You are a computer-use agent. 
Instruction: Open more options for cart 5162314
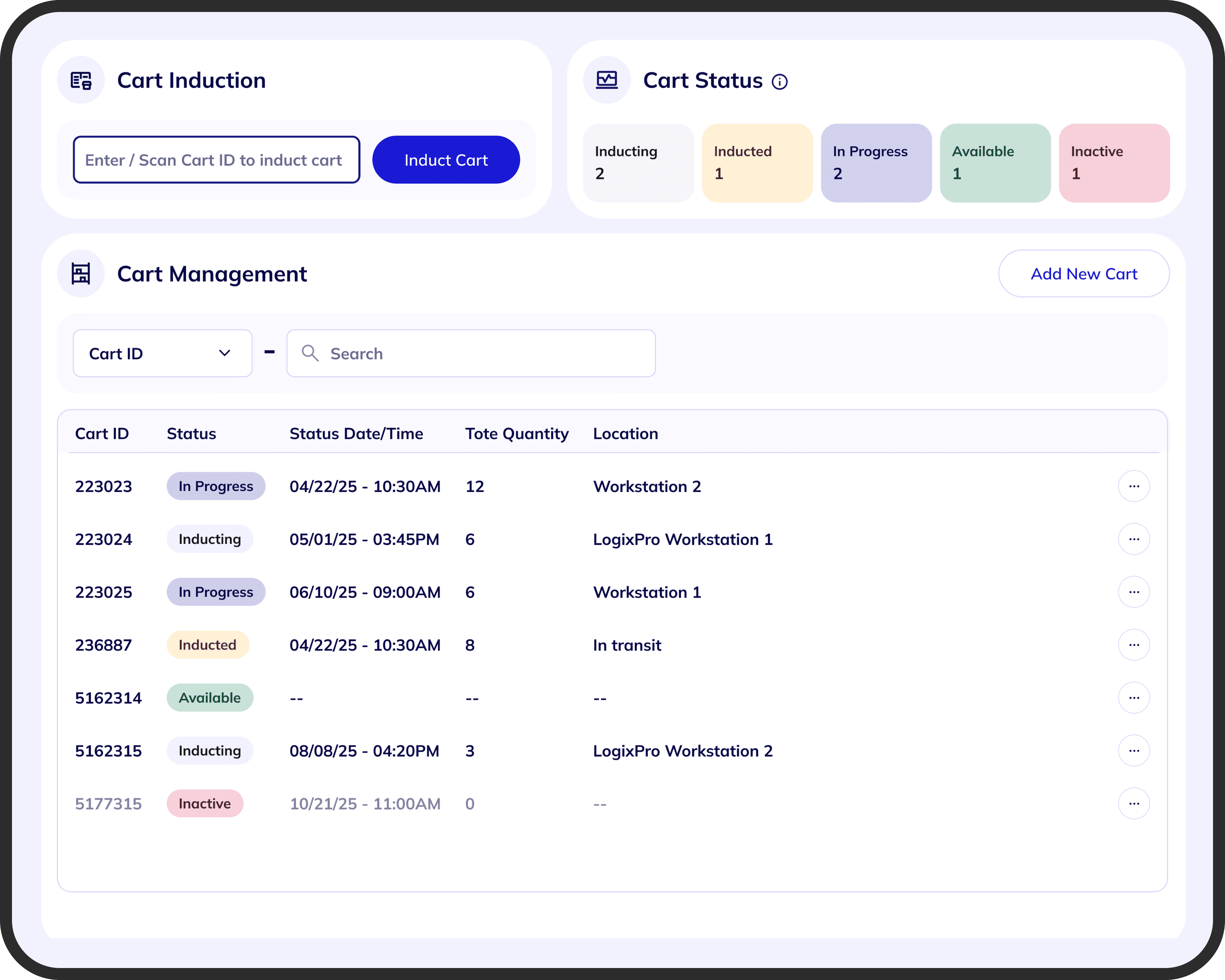point(1134,697)
